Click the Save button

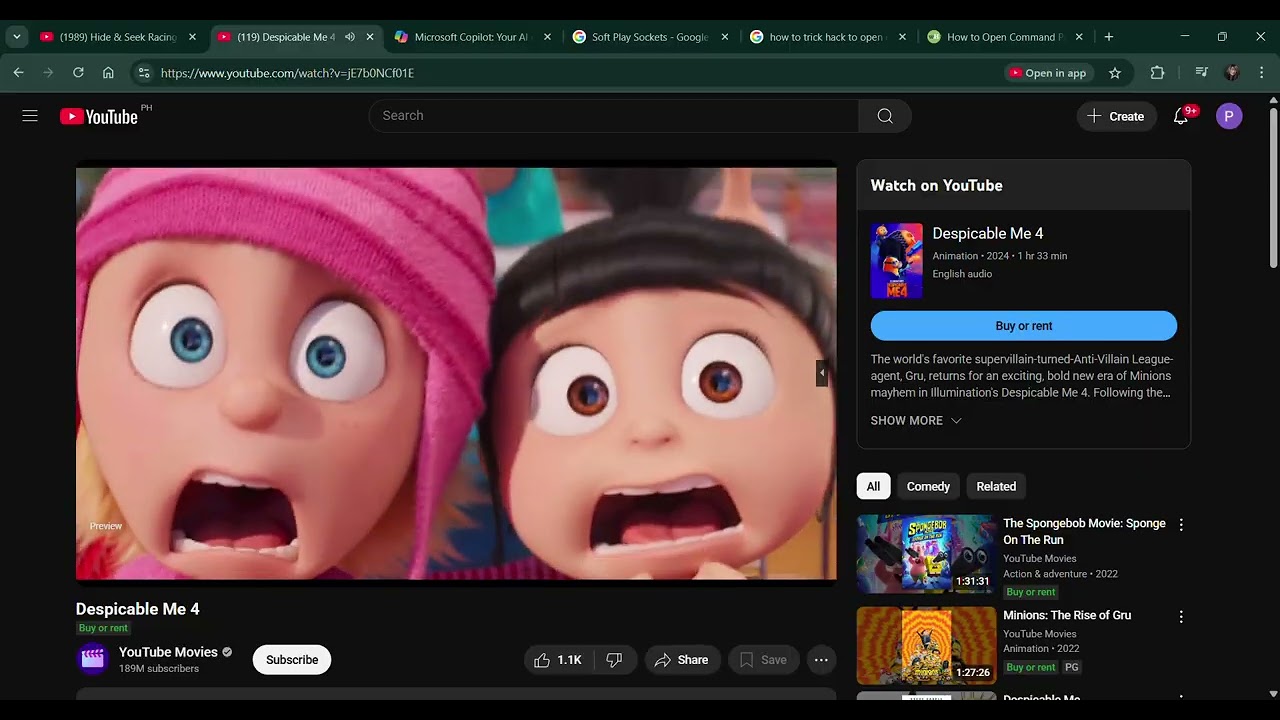click(x=763, y=660)
